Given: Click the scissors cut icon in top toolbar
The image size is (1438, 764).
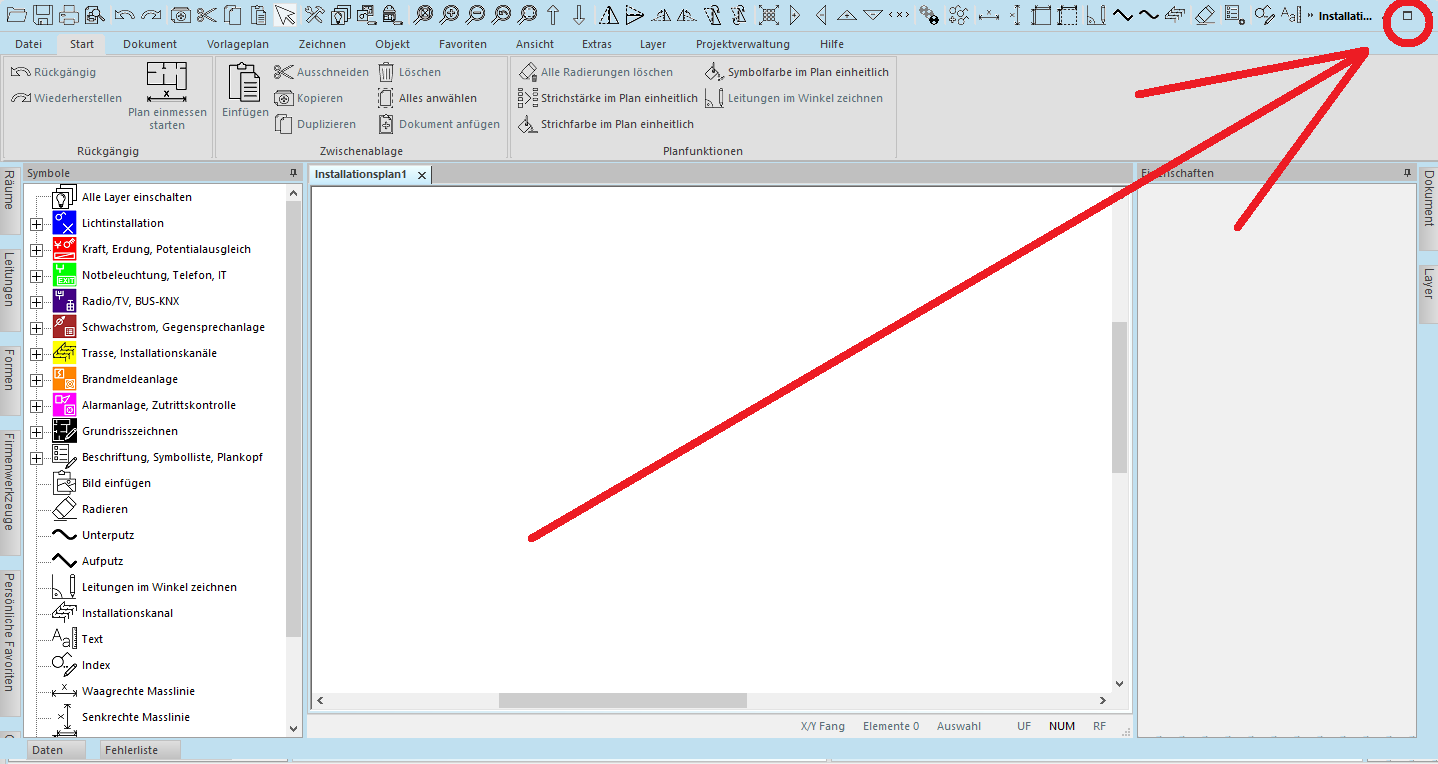Looking at the screenshot, I should 206,15.
